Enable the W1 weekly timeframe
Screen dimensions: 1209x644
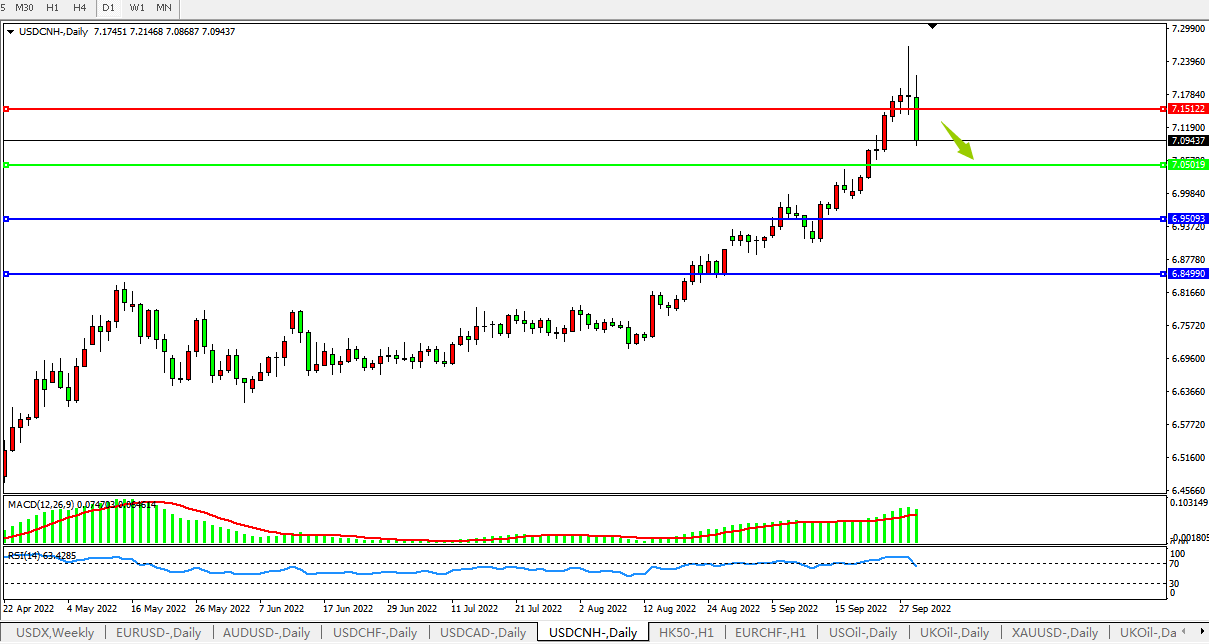pos(137,8)
